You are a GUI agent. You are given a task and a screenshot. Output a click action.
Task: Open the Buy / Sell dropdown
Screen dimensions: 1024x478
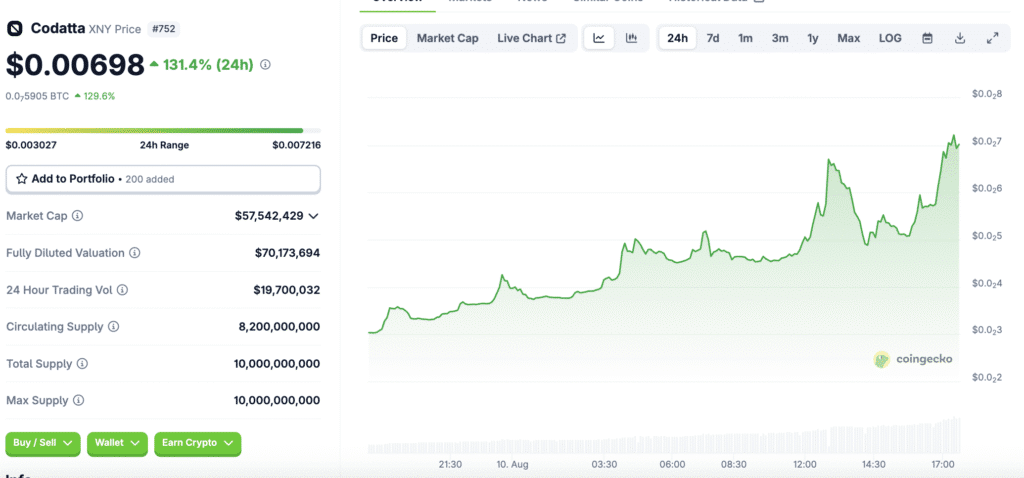pos(42,443)
